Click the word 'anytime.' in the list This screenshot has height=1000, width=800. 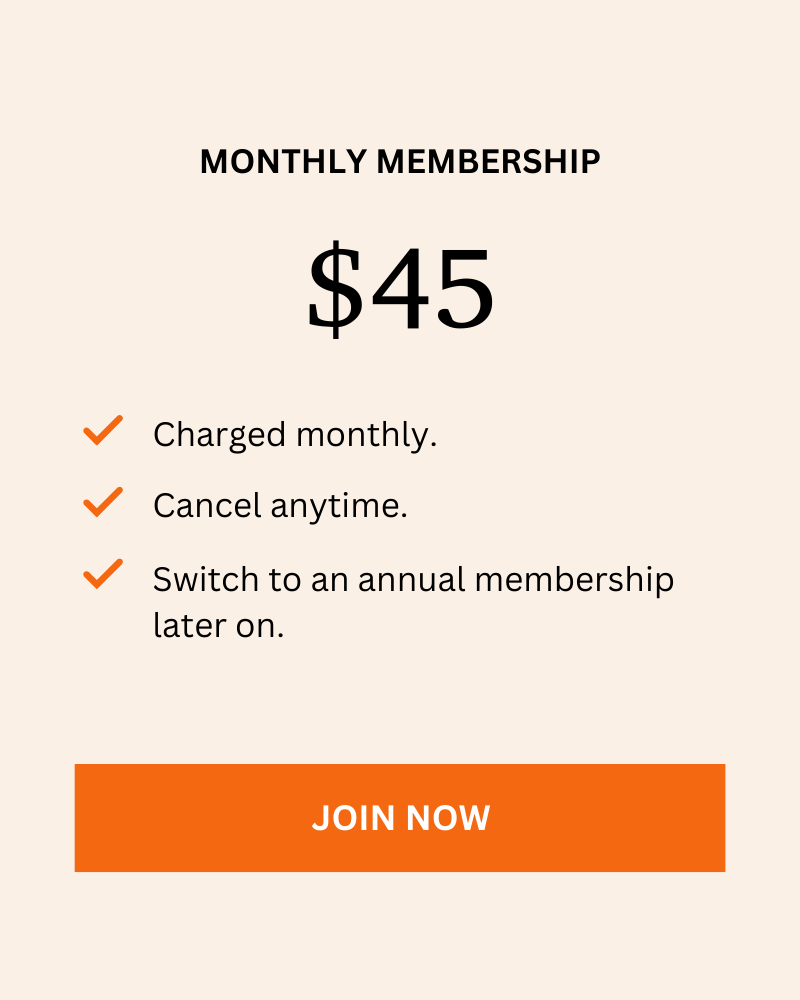[339, 508]
